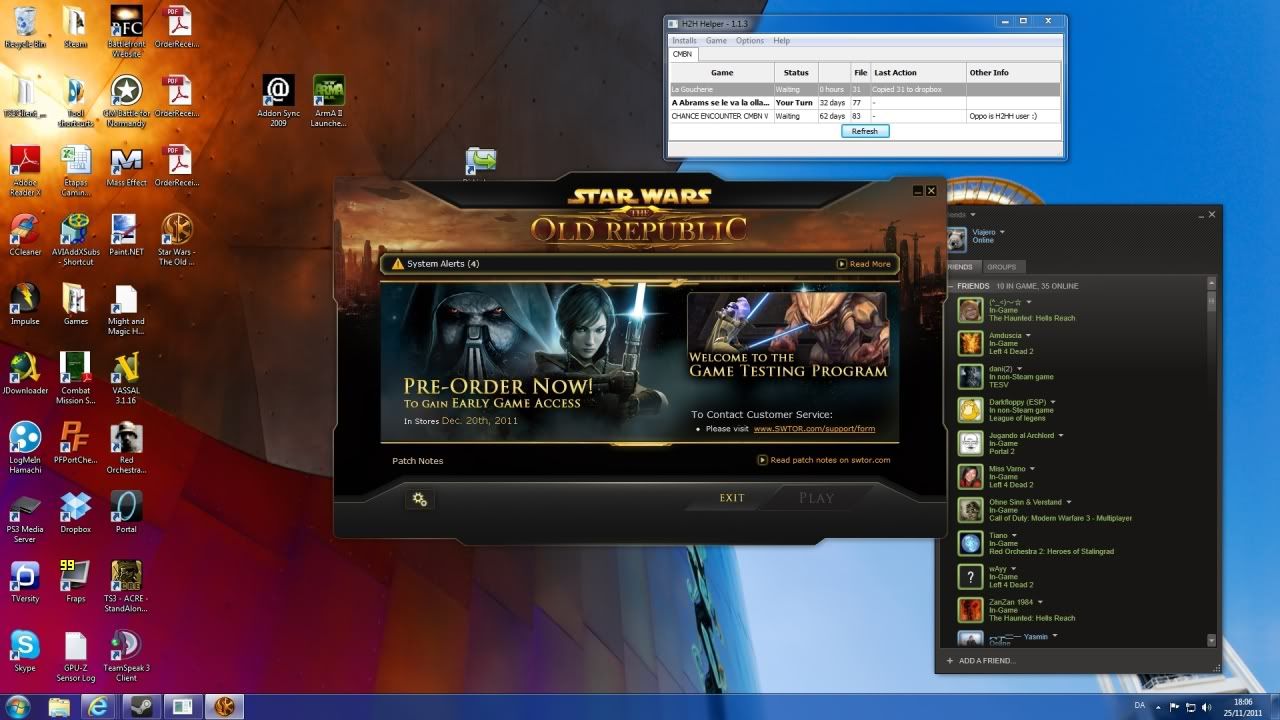Click ZanZan 1984's avatar in friends list
Screen dimensions: 1280x720
click(970, 610)
